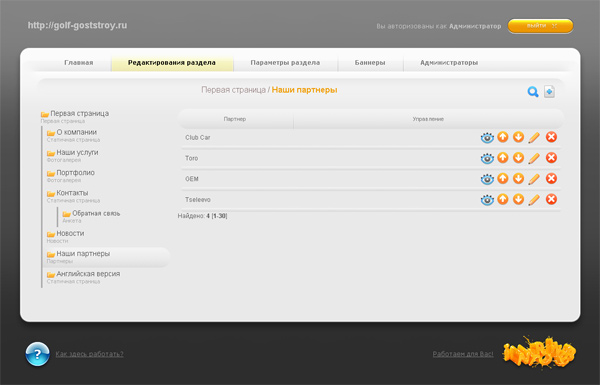
Task: Move Club Car down with arrow icon
Action: (518, 137)
